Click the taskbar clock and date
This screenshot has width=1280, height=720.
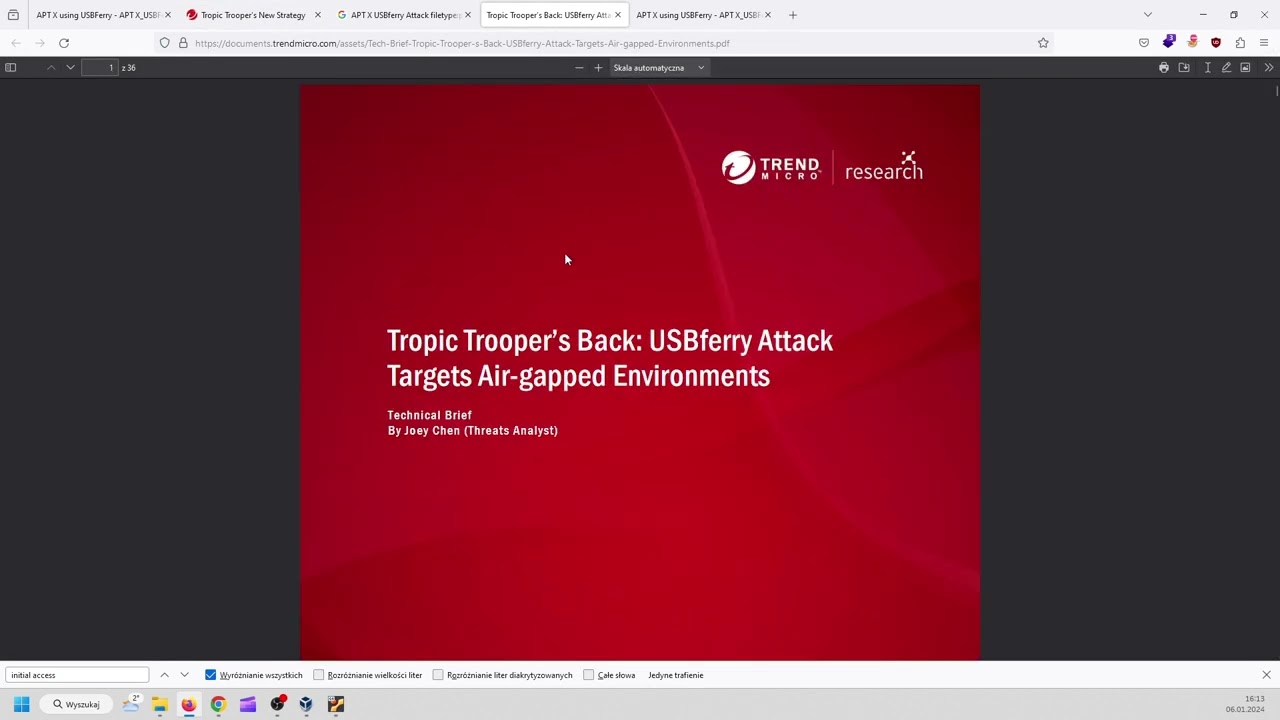(x=1246, y=704)
